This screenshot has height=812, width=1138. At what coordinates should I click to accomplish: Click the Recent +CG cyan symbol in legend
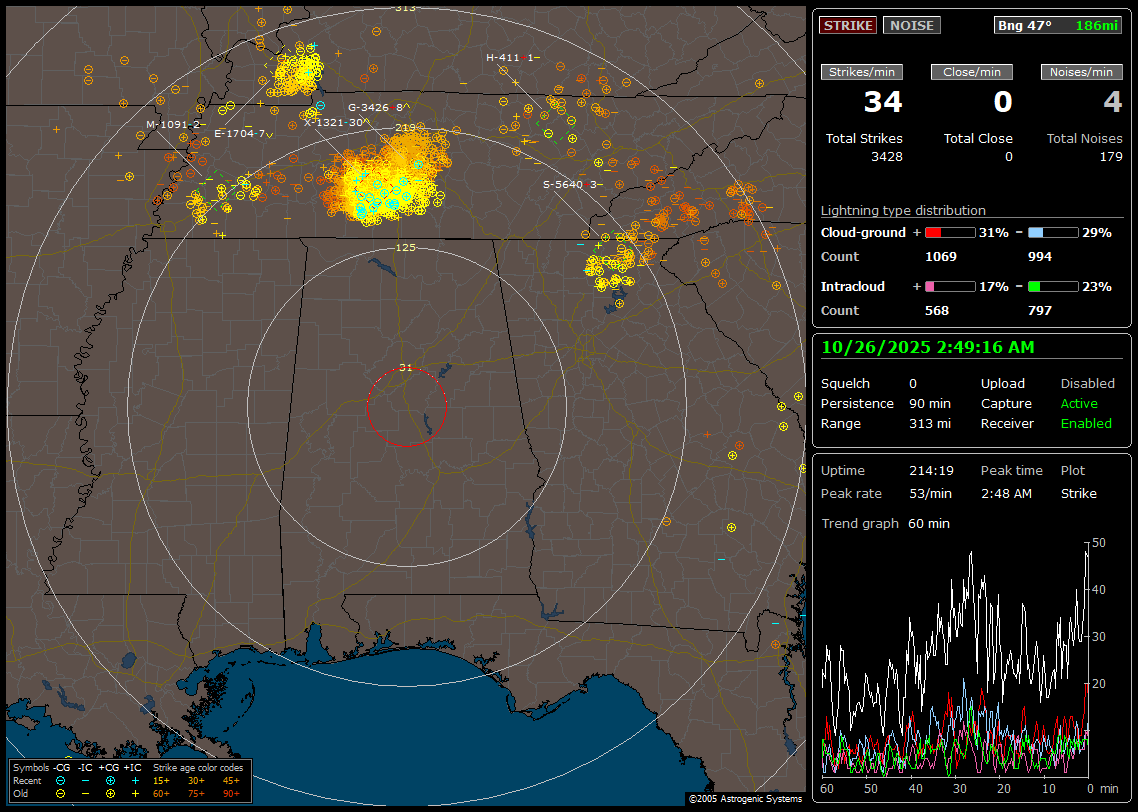(x=110, y=780)
